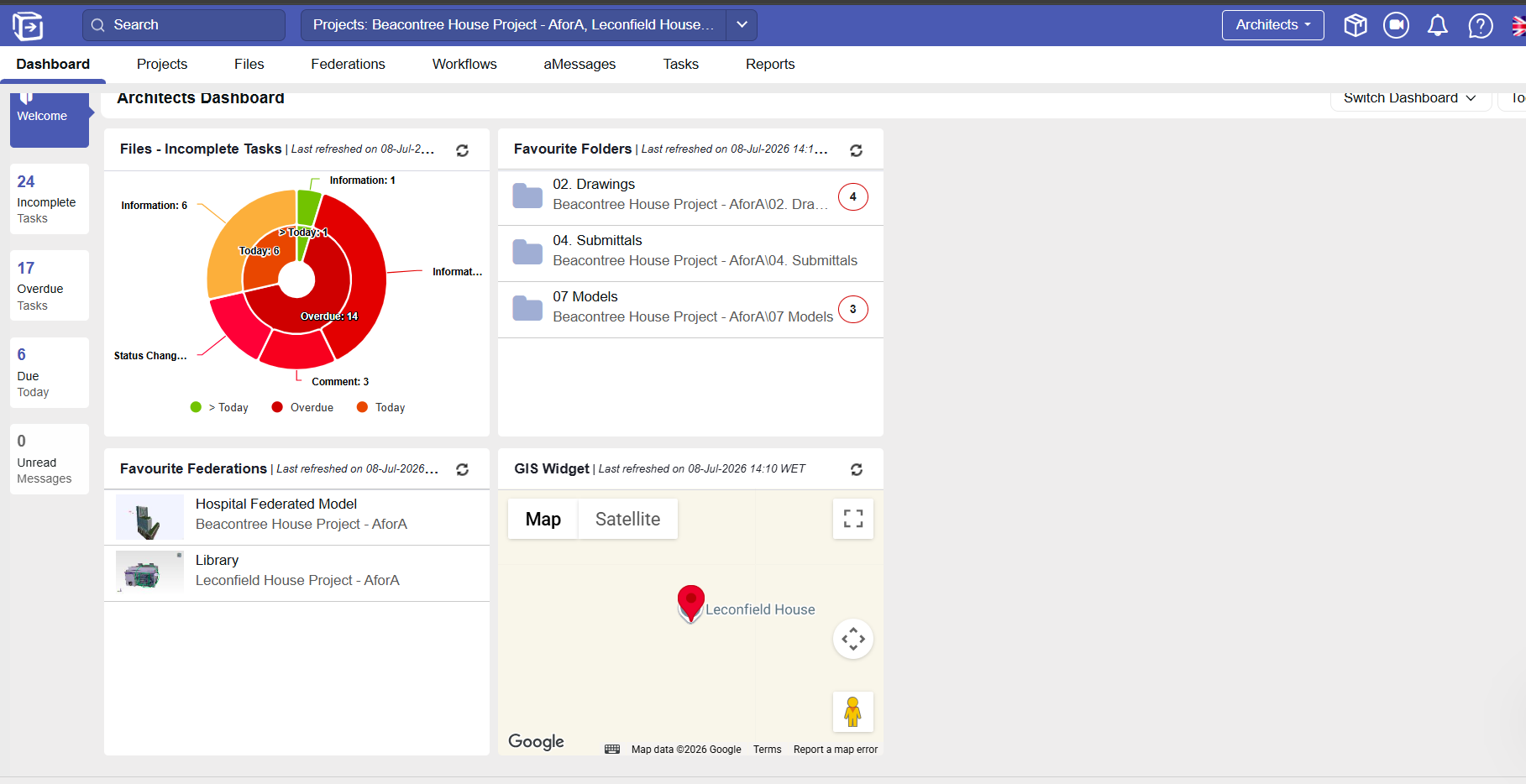Open the Switch Dashboard dropdown

point(1410,99)
